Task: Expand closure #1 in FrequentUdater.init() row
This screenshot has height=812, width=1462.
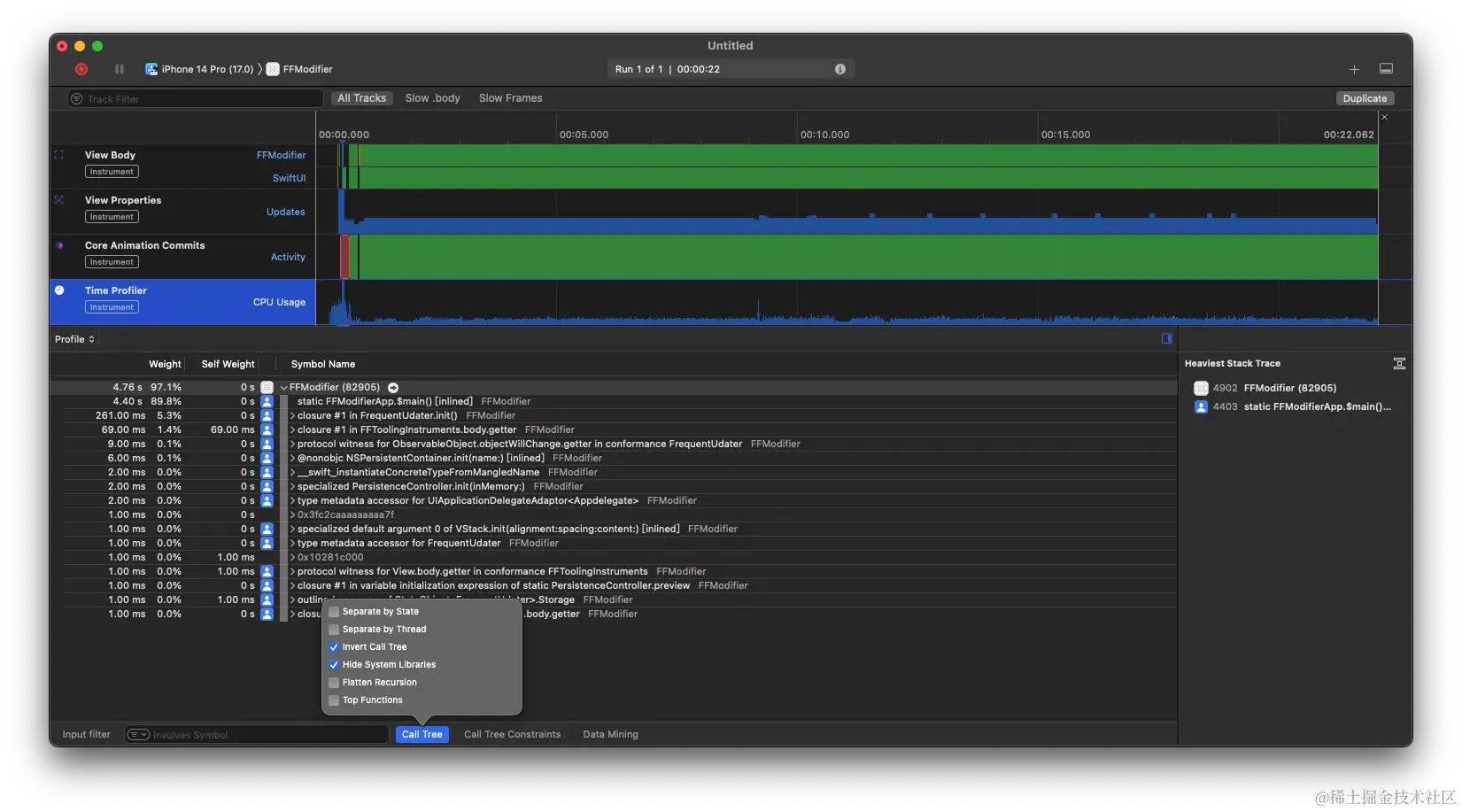Action: click(x=293, y=415)
